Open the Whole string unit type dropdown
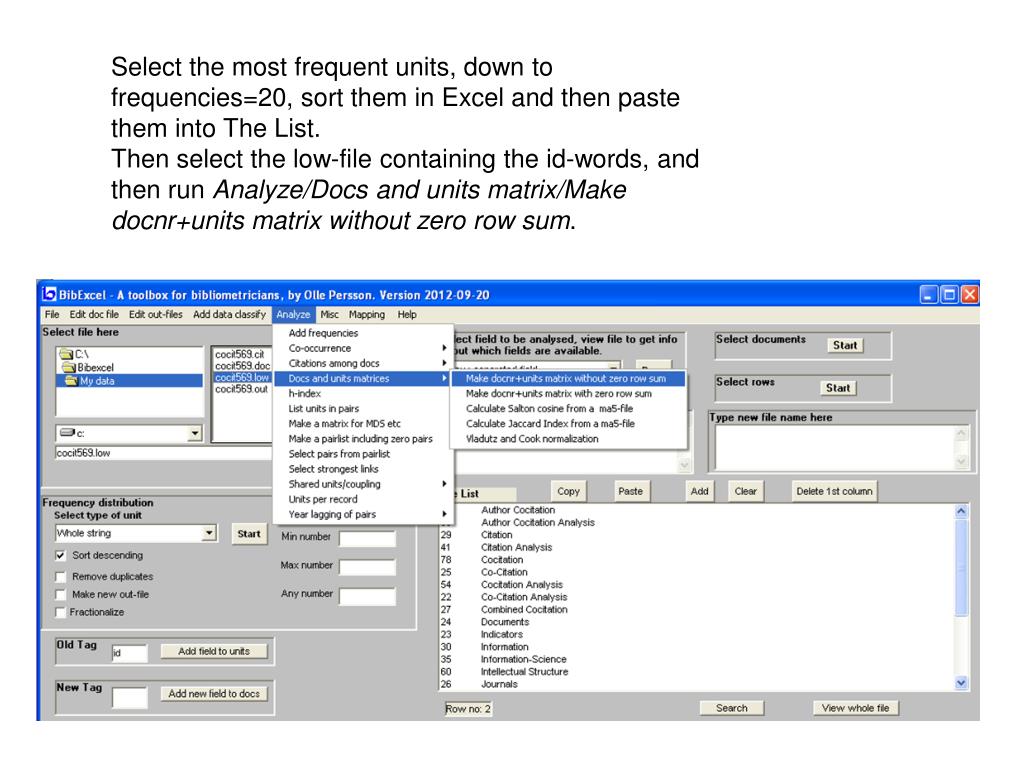This screenshot has height=768, width=1024. point(209,533)
